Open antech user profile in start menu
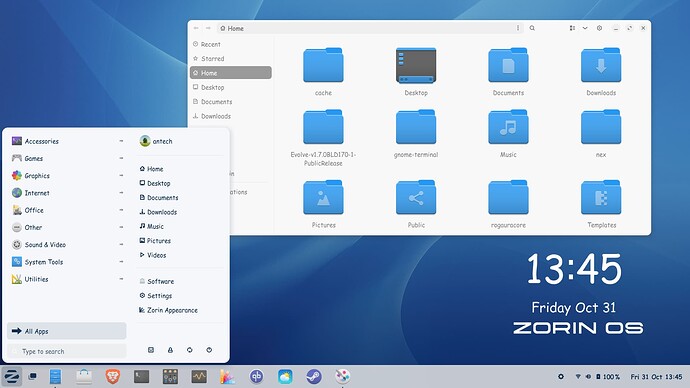This screenshot has width=690, height=388. click(156, 141)
